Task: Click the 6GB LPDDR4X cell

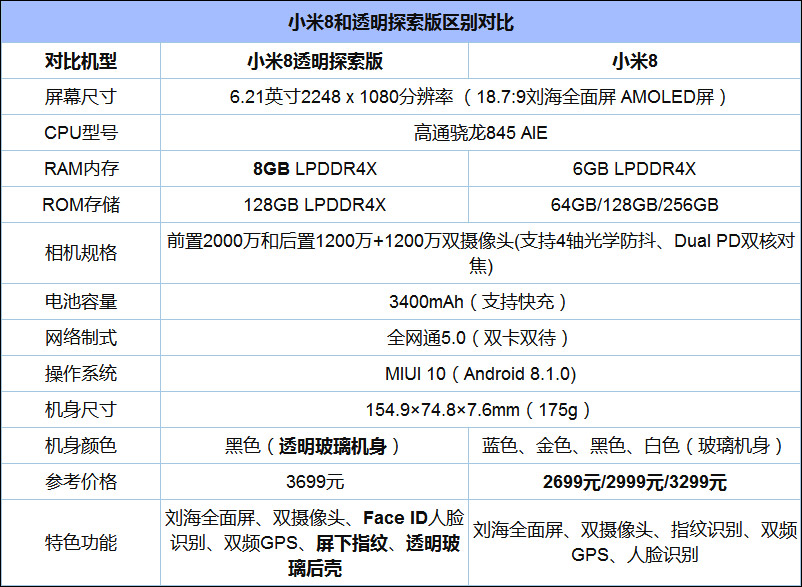Action: click(x=635, y=169)
